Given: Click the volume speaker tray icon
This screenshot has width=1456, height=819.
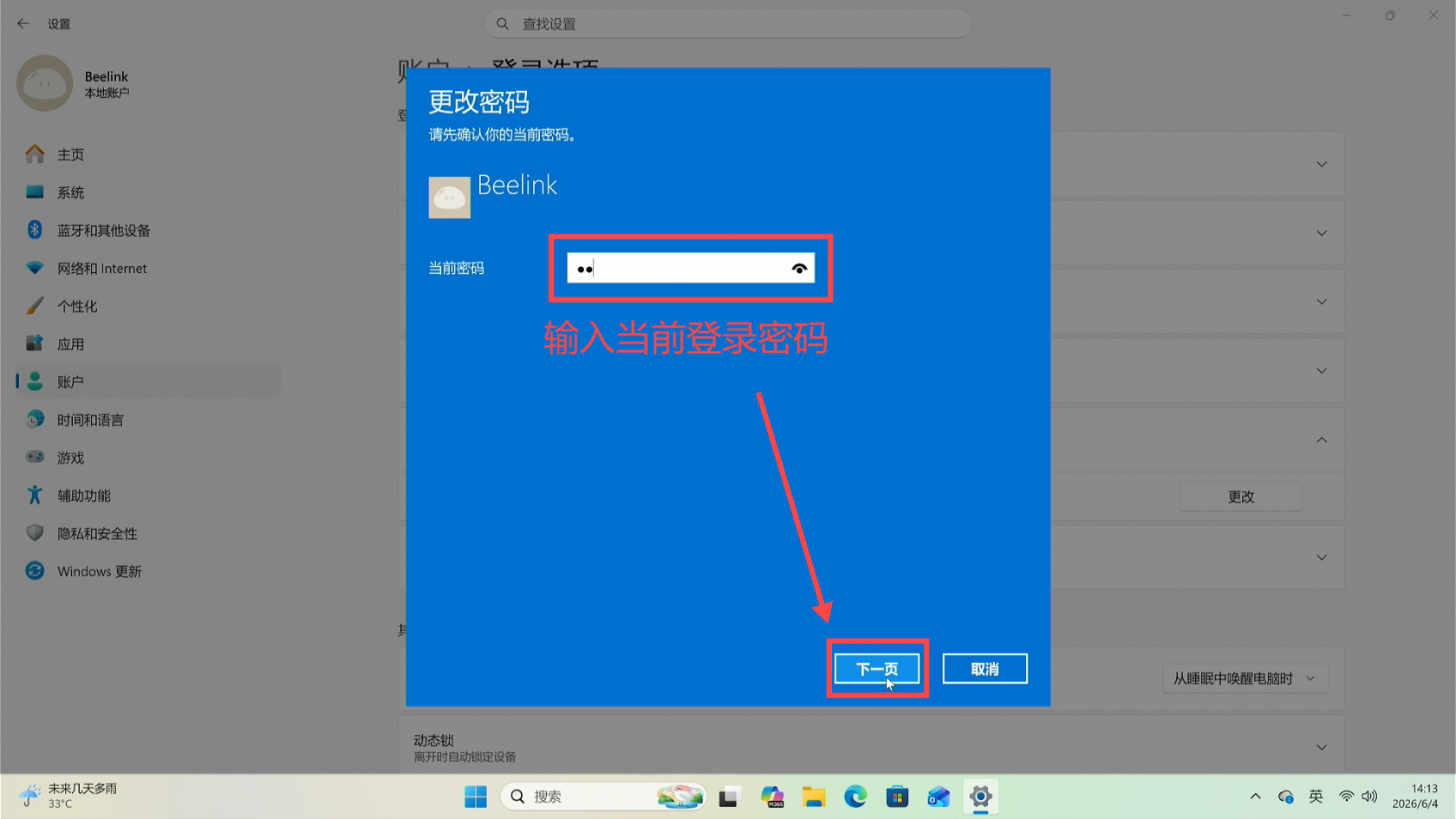Looking at the screenshot, I should coord(1369,796).
